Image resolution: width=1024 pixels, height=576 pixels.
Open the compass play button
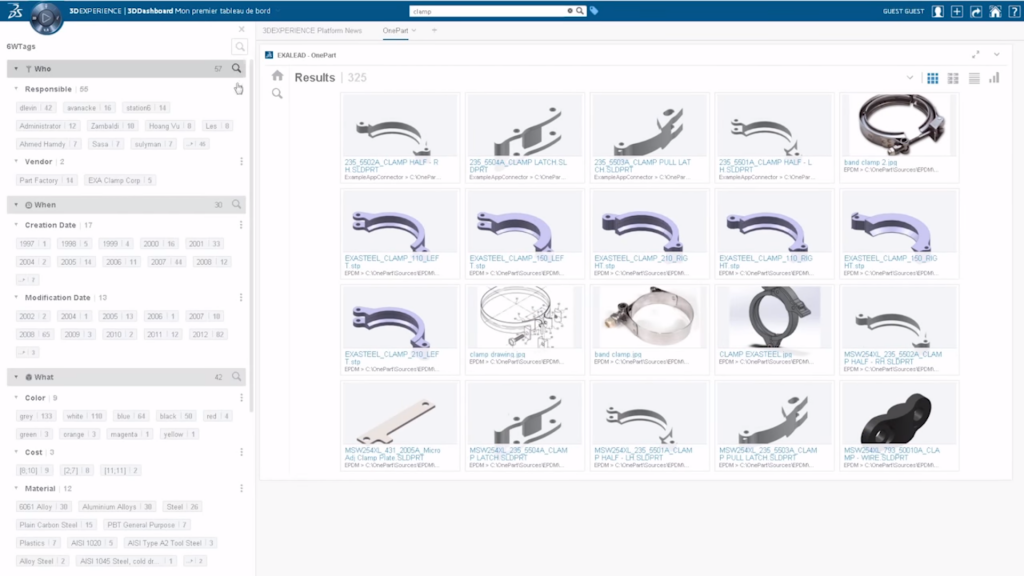point(46,18)
